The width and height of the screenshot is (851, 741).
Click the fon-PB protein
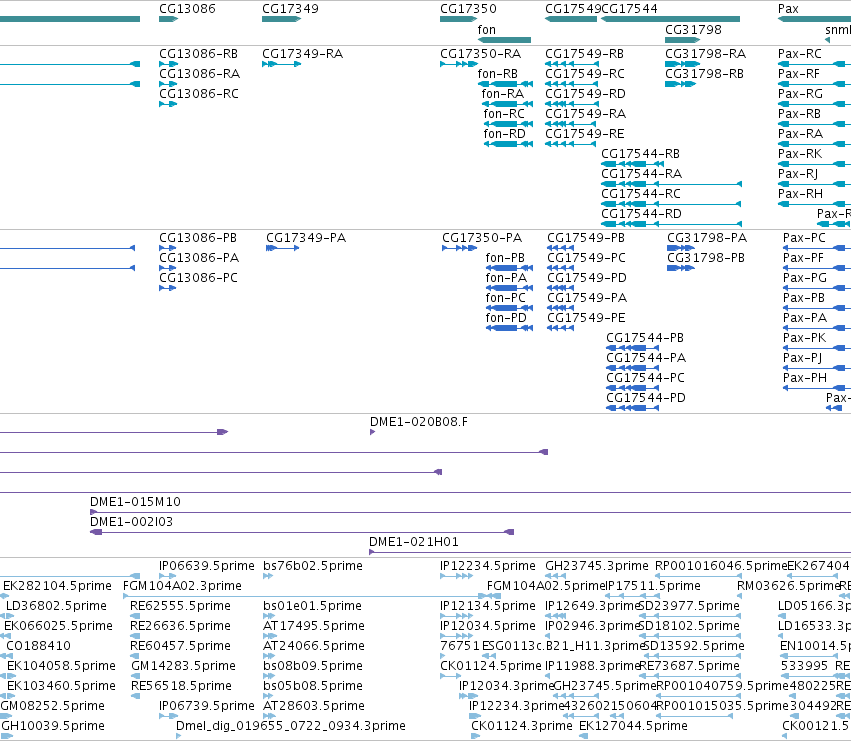(x=505, y=258)
